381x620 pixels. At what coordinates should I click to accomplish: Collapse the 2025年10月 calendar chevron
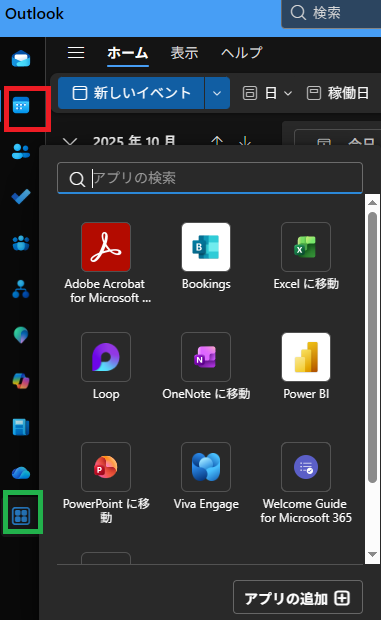(70, 142)
